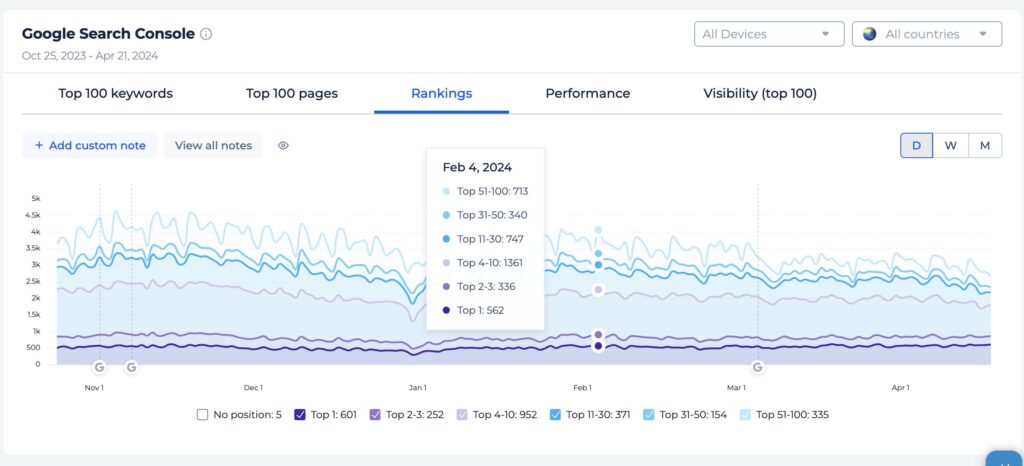Click the Top 4-10 data point on the chart
The width and height of the screenshot is (1024, 466).
(x=598, y=290)
